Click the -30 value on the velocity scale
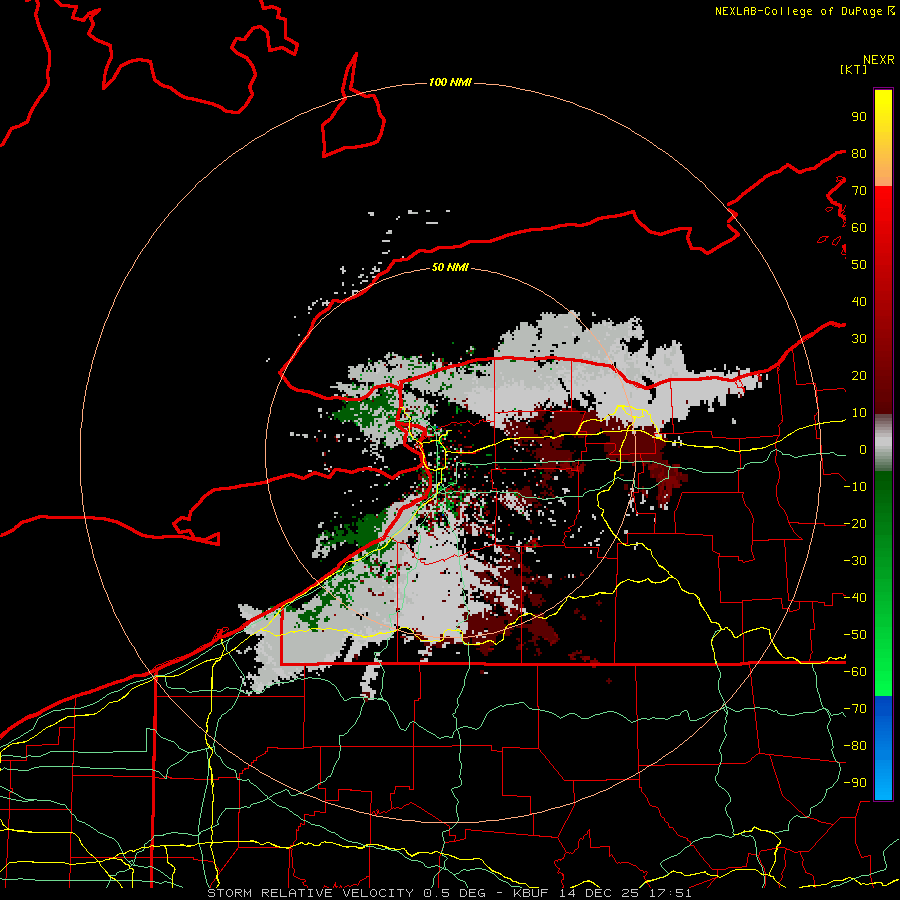 click(855, 561)
